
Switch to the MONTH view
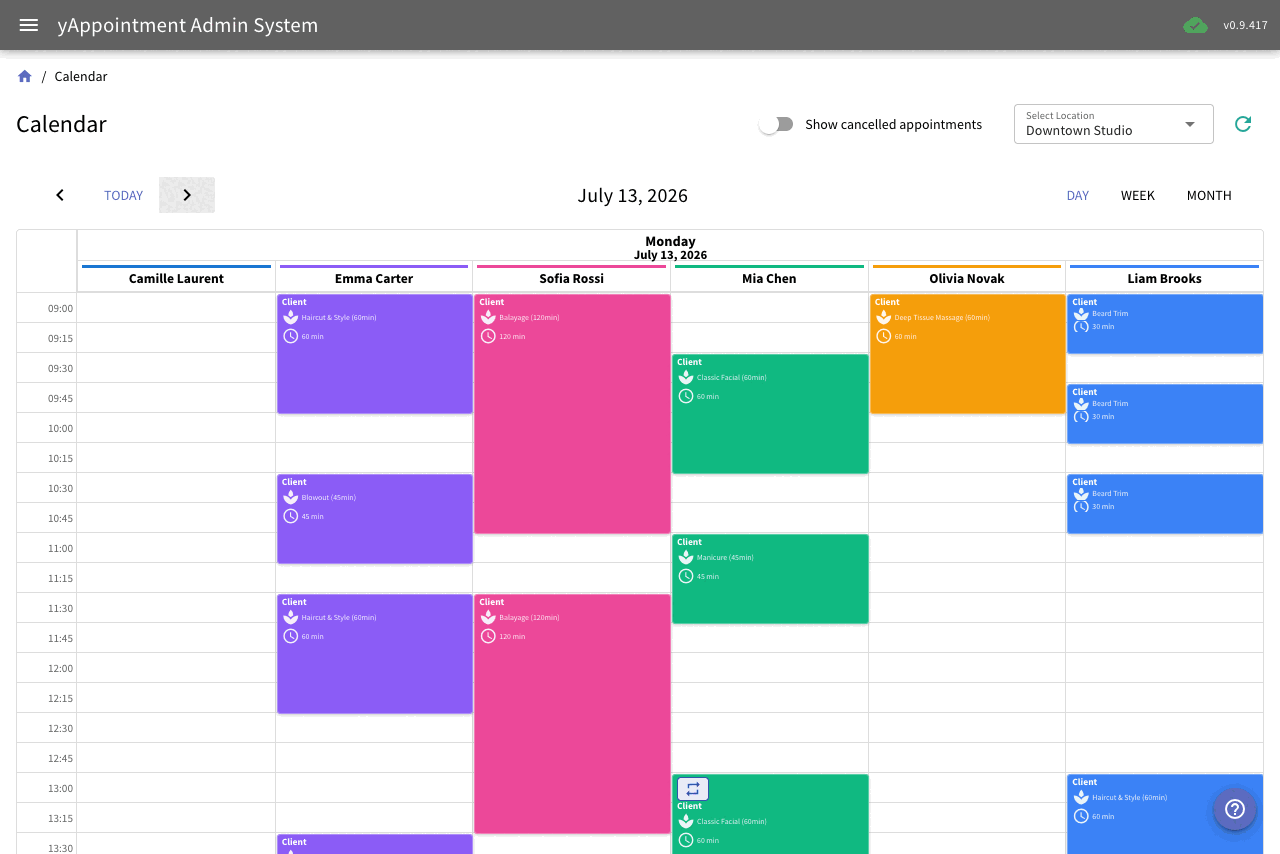tap(1209, 195)
